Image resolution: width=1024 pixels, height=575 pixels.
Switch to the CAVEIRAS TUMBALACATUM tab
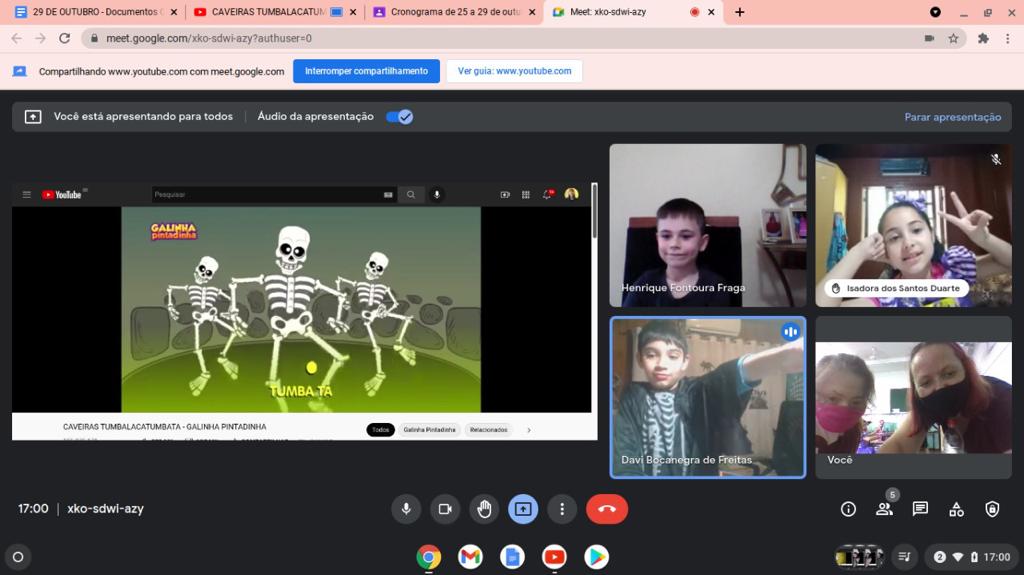(268, 12)
